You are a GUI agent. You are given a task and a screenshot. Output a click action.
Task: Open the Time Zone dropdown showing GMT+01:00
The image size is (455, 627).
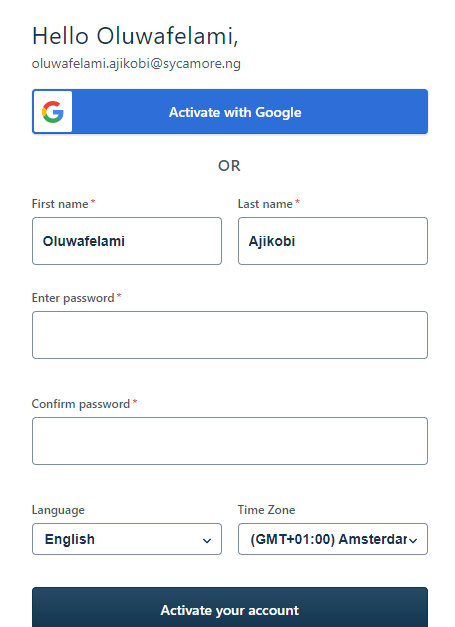click(x=333, y=539)
